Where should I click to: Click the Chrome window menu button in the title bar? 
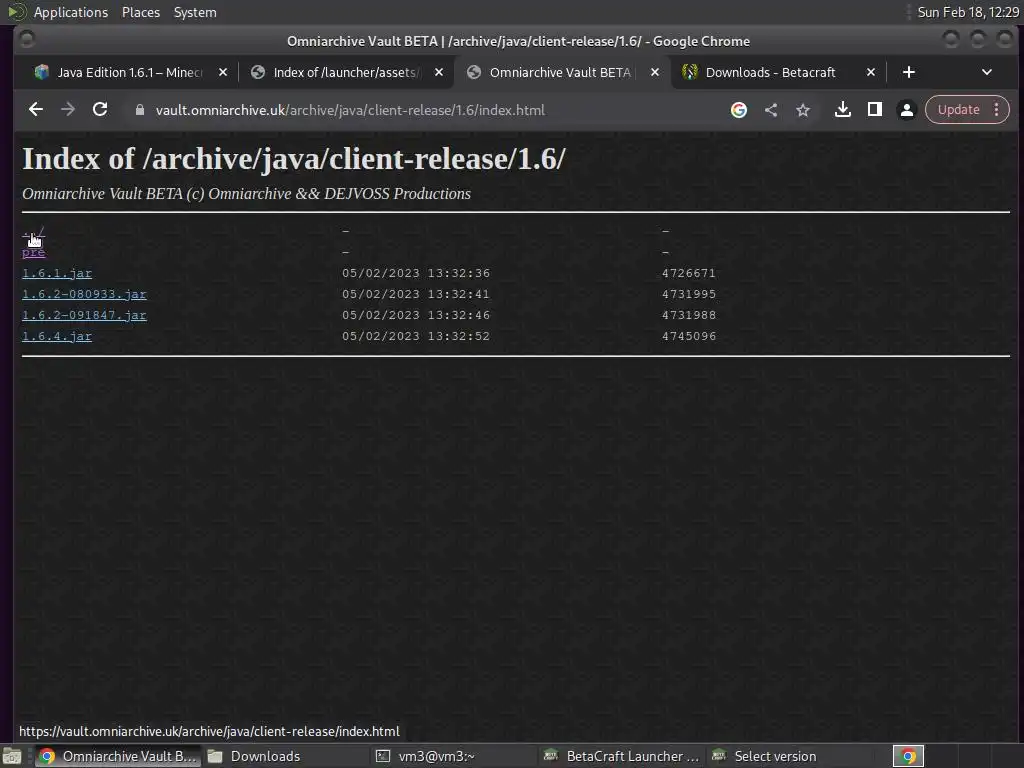(x=26, y=40)
